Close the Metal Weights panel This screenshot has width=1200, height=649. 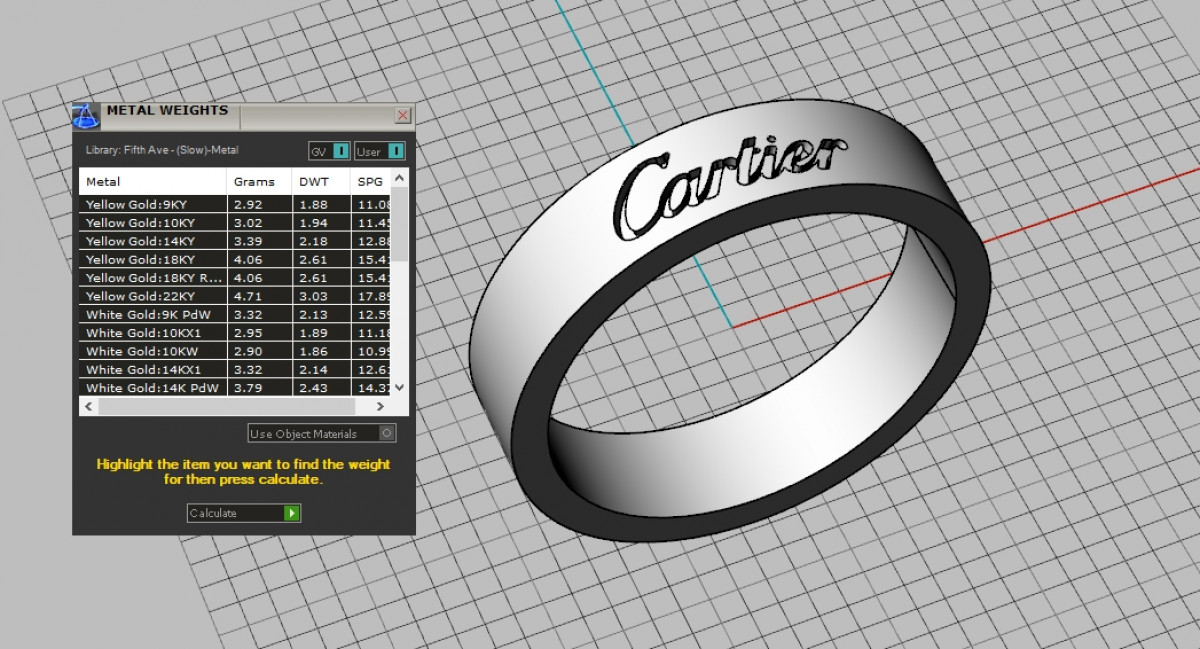(403, 115)
